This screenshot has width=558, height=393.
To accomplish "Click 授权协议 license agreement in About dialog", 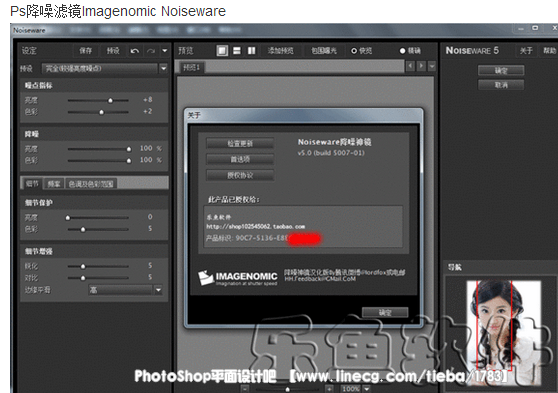I will 240,175.
